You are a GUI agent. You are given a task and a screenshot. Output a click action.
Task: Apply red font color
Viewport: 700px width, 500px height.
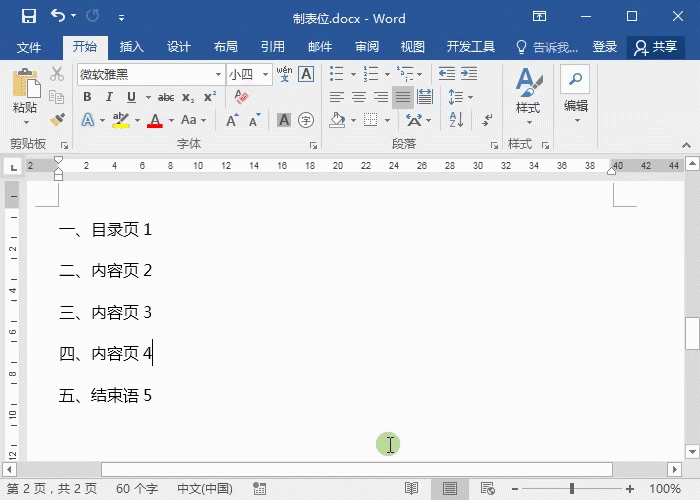[155, 120]
